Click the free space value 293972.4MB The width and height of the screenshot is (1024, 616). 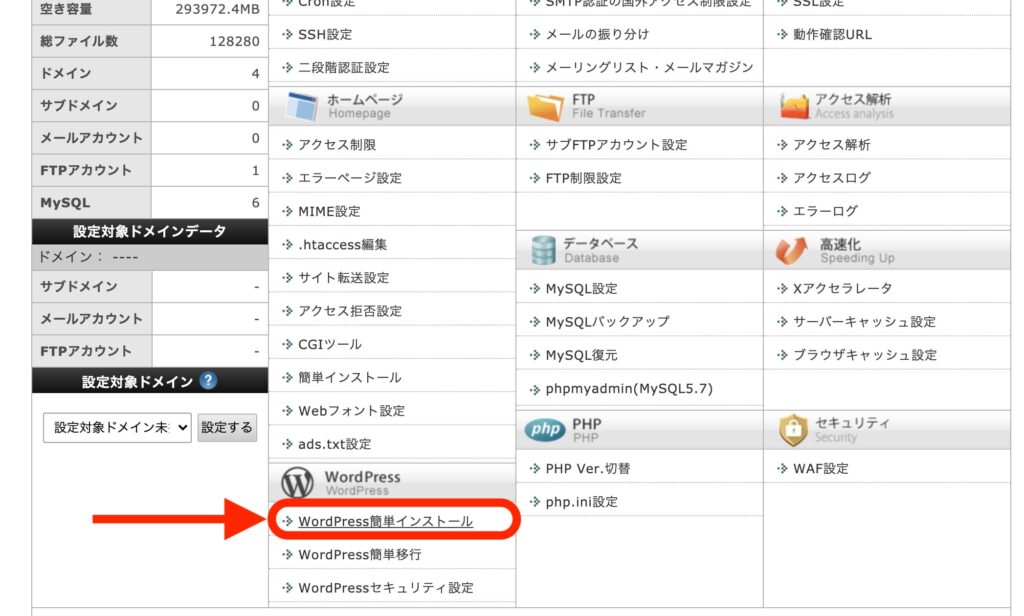pyautogui.click(x=217, y=9)
